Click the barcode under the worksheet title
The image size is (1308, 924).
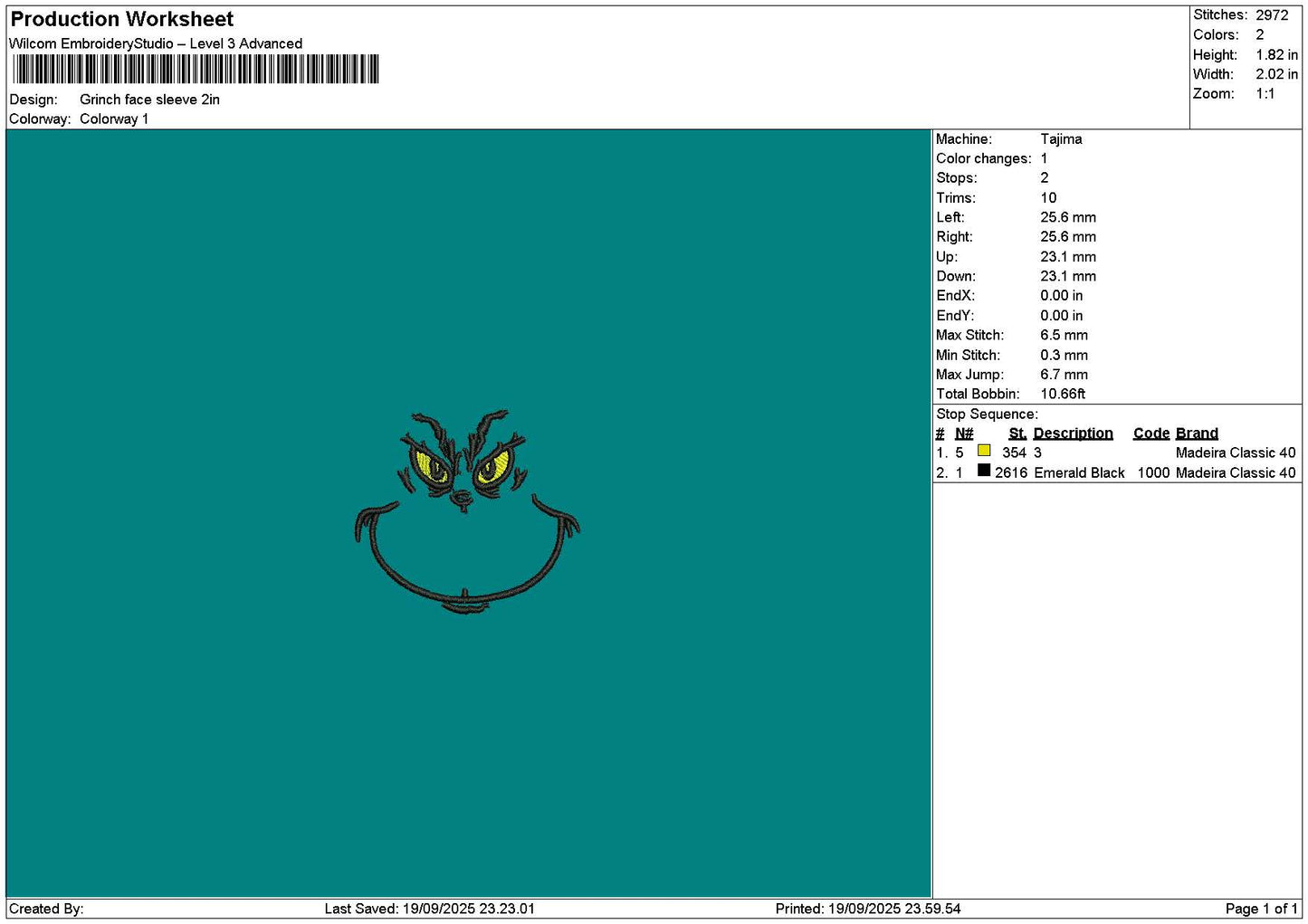coord(196,70)
